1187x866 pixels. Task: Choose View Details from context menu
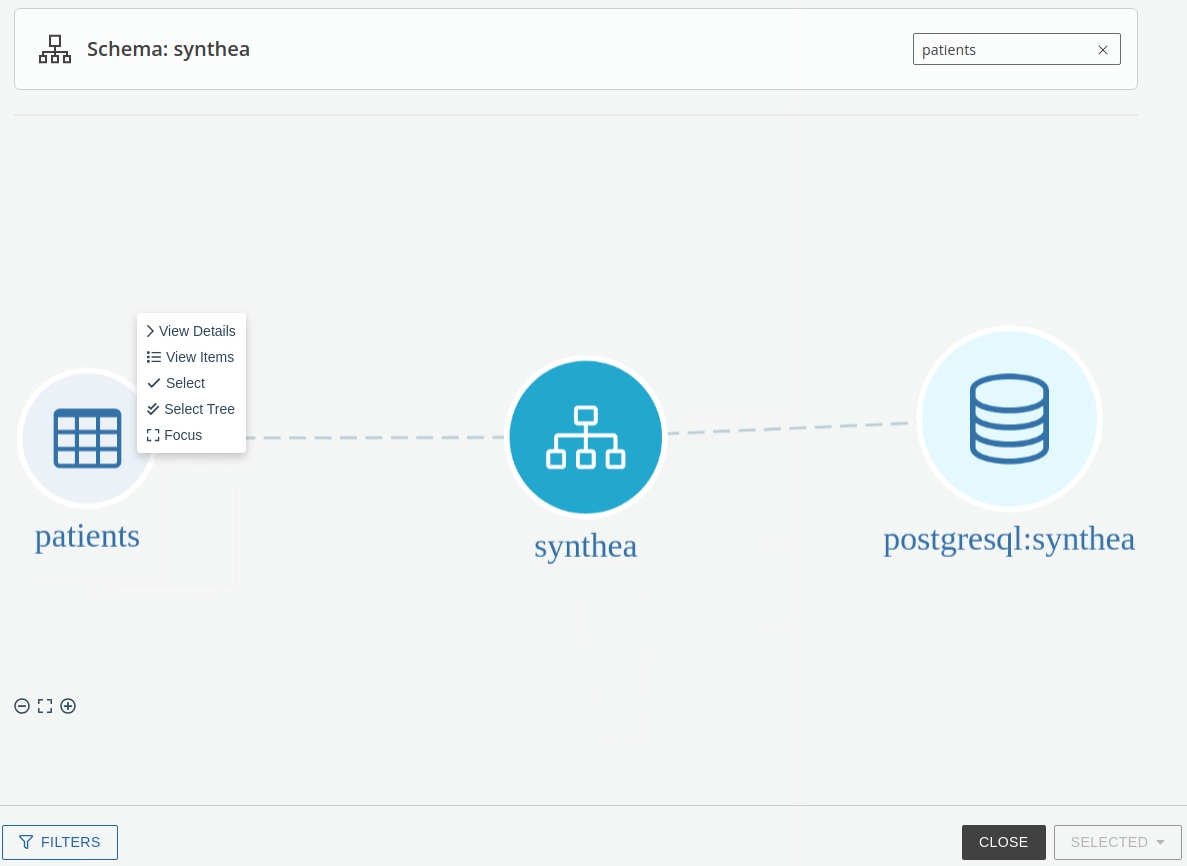(191, 331)
